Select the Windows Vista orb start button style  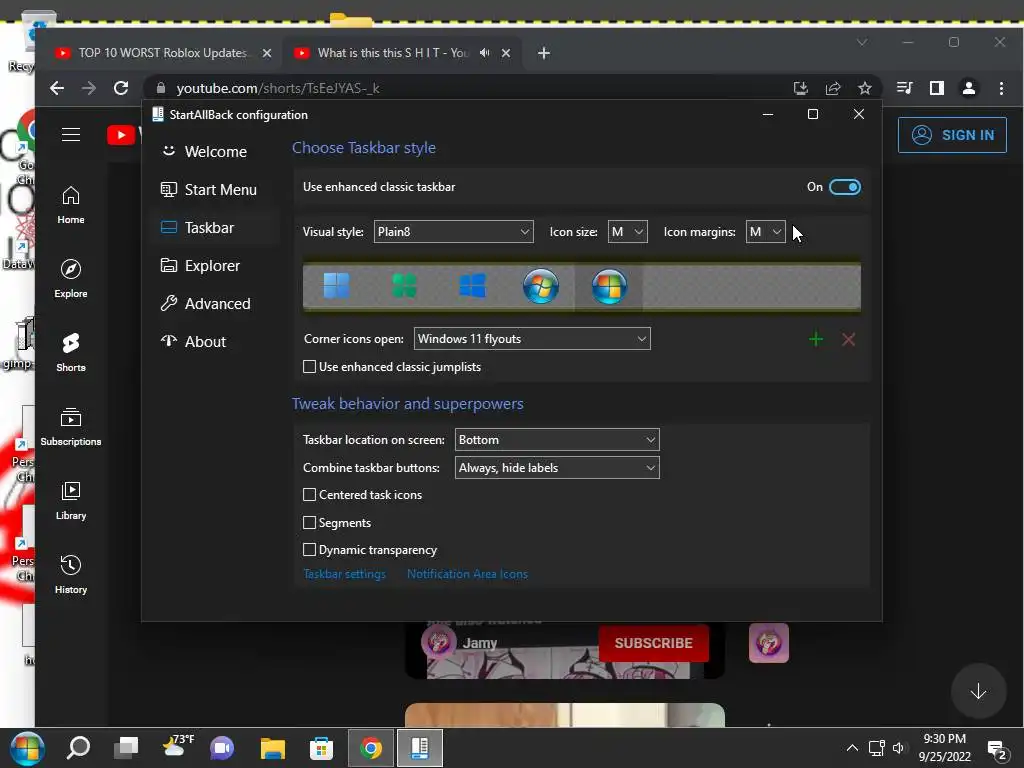pyautogui.click(x=609, y=286)
